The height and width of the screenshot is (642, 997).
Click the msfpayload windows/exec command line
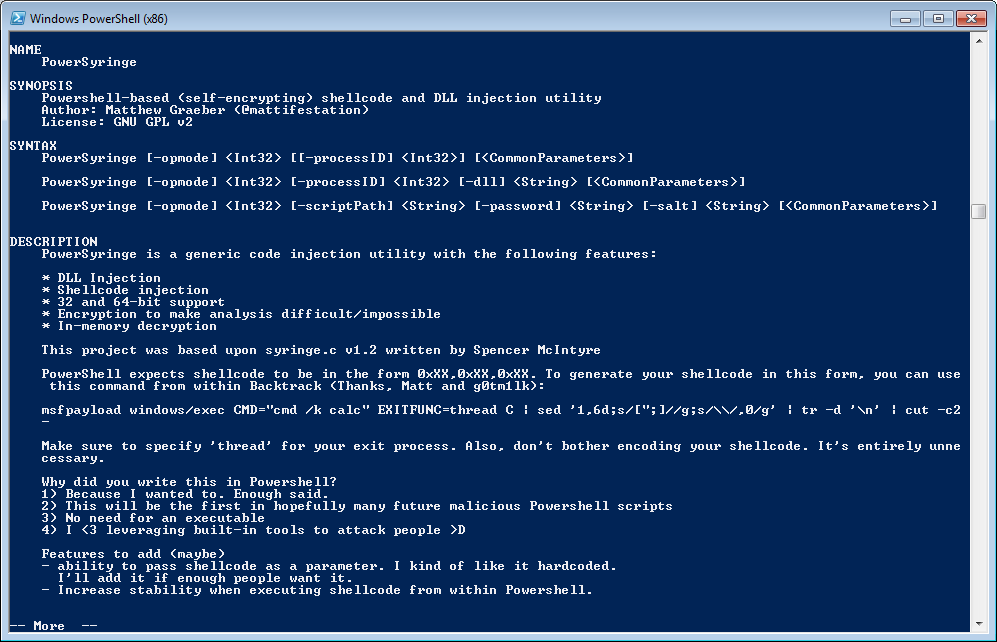click(x=501, y=410)
